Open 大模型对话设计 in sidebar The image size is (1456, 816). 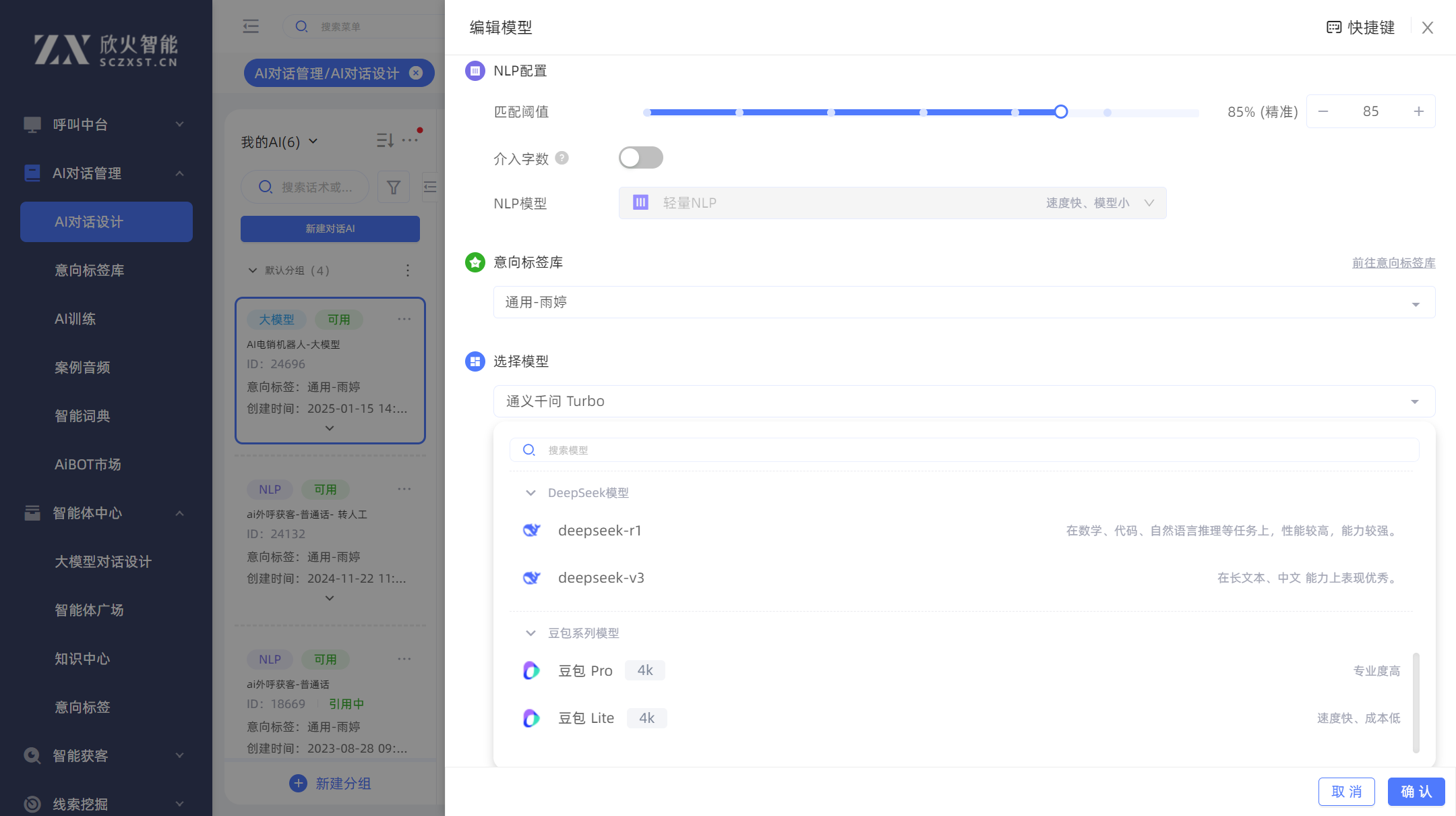tap(103, 562)
